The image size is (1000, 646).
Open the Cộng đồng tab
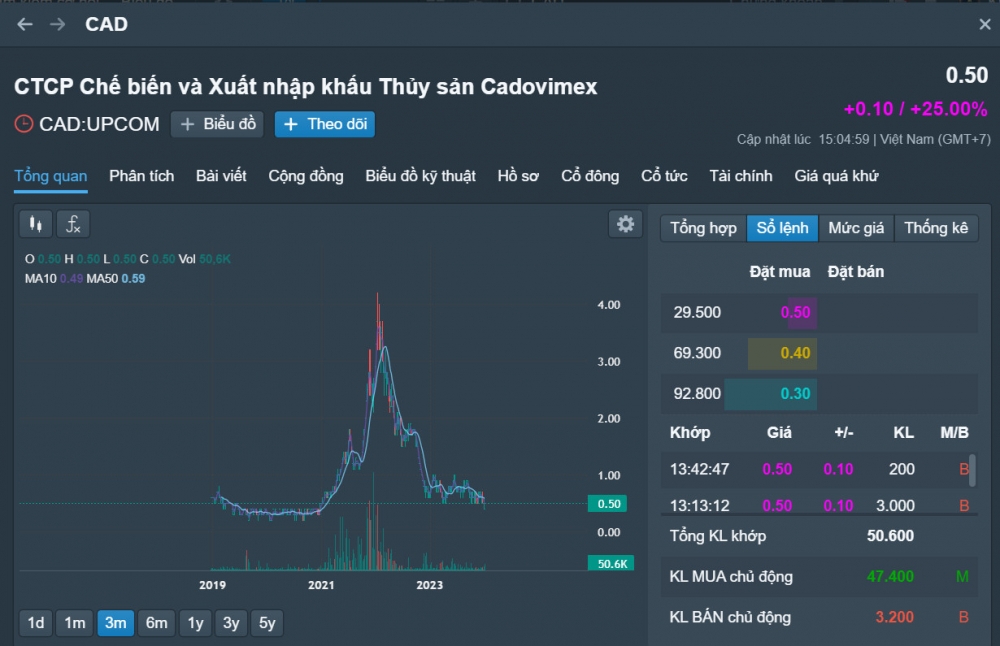click(x=306, y=176)
